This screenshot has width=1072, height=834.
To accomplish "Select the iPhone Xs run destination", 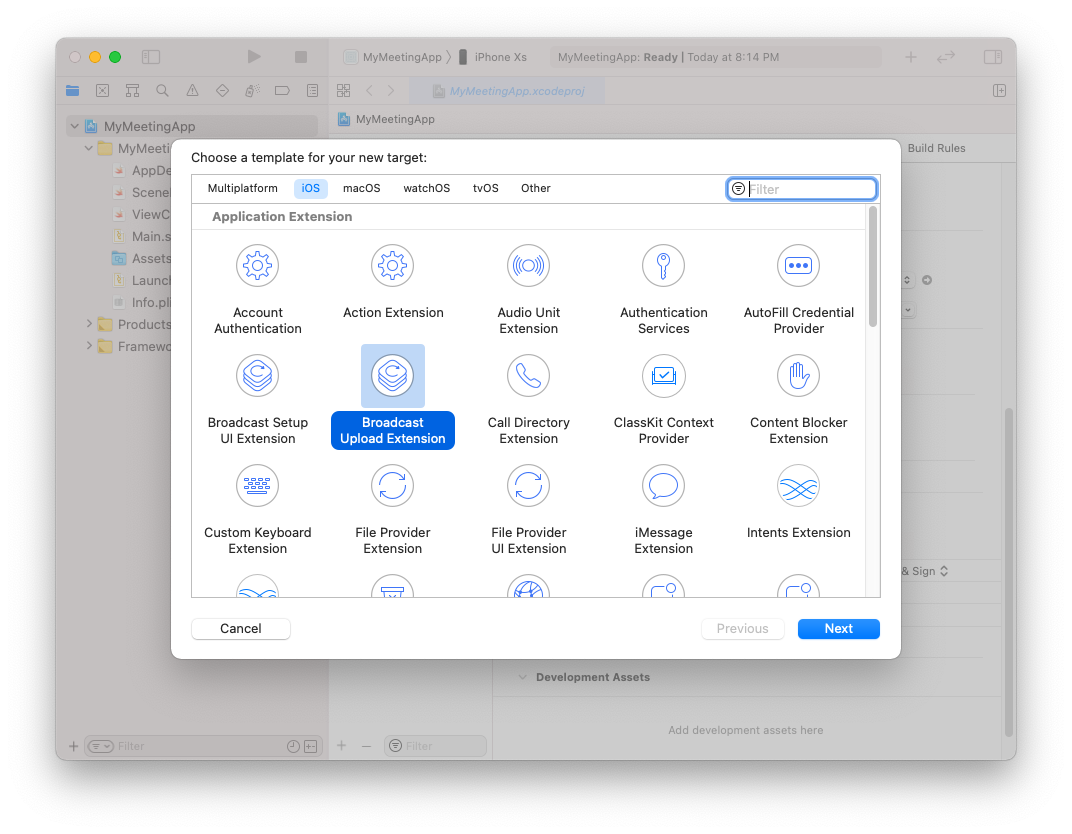I will tap(492, 57).
